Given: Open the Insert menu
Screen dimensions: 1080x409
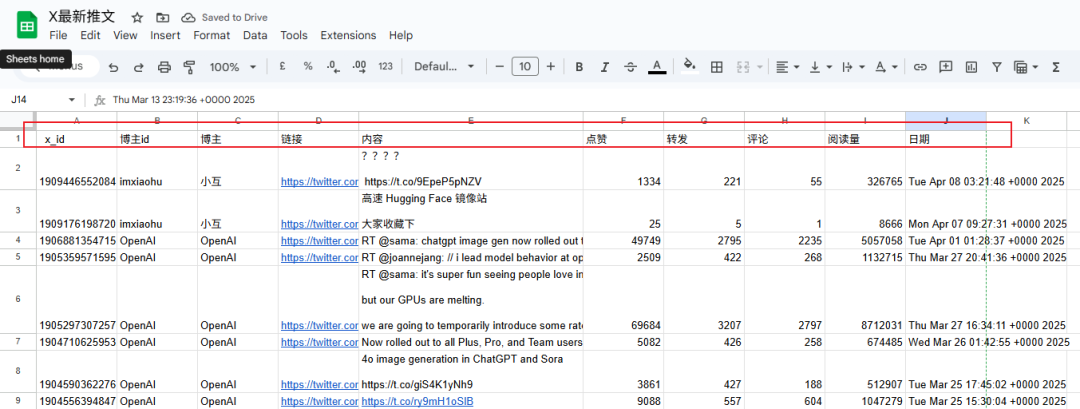Looking at the screenshot, I should pos(165,35).
